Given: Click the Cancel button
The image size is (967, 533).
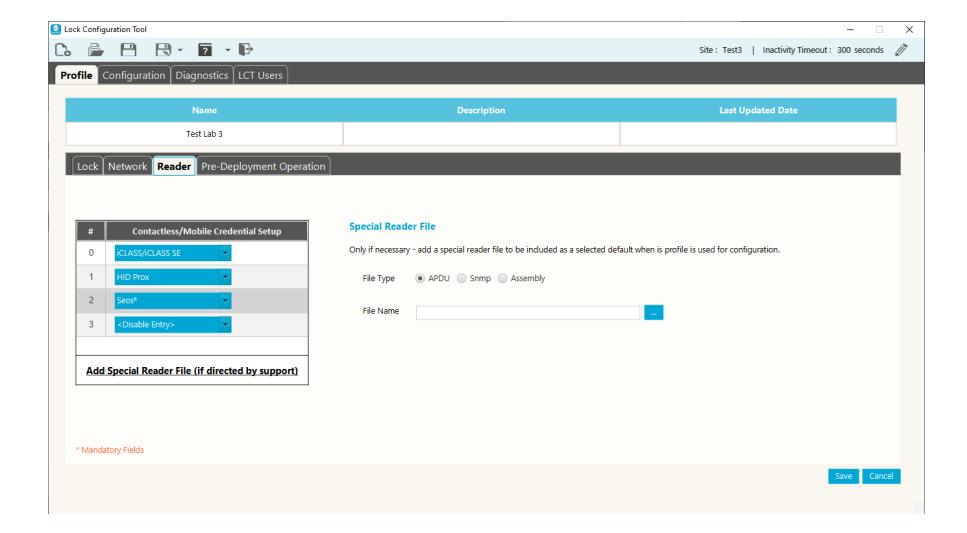Looking at the screenshot, I should (881, 476).
